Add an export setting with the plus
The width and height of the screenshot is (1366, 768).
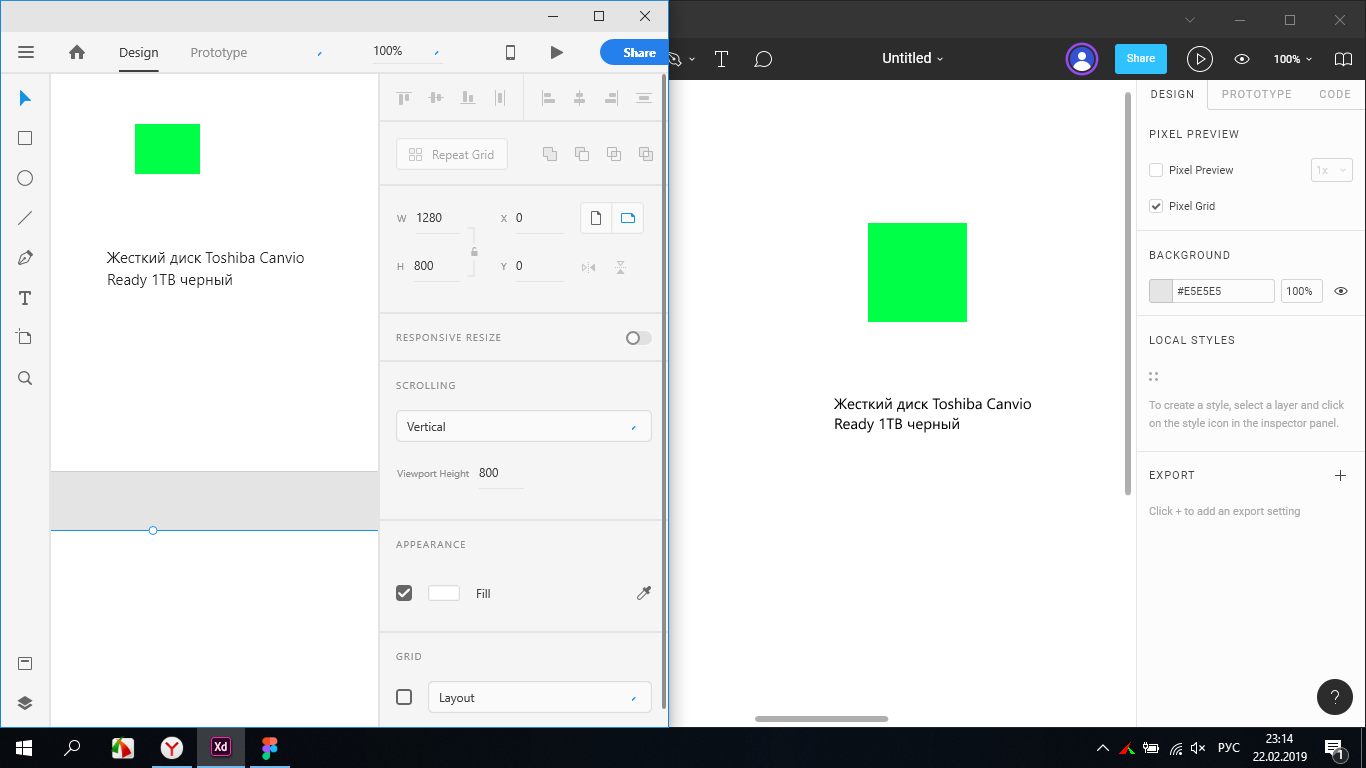pyautogui.click(x=1341, y=475)
